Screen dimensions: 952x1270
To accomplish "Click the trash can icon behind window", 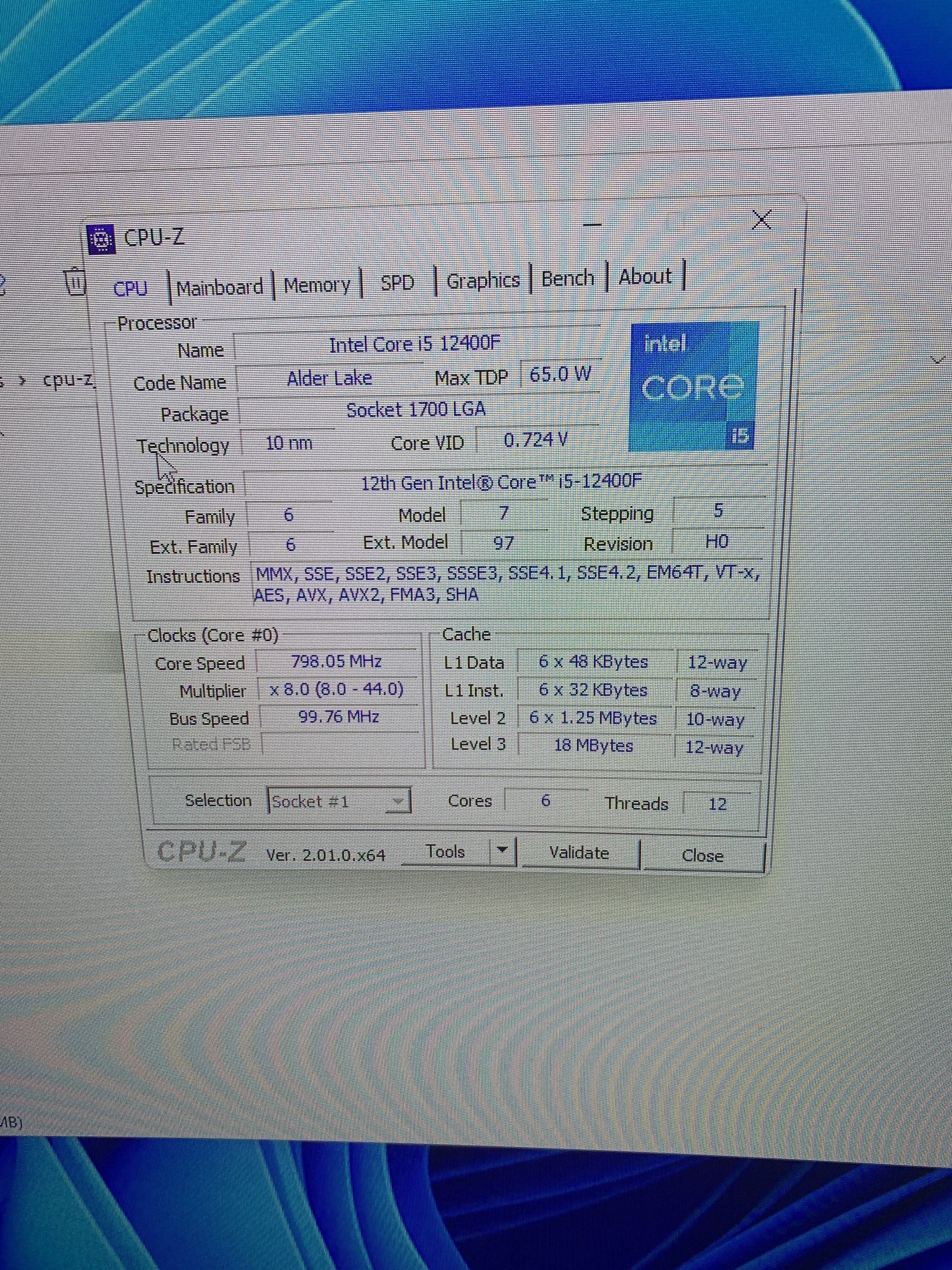I will (75, 281).
